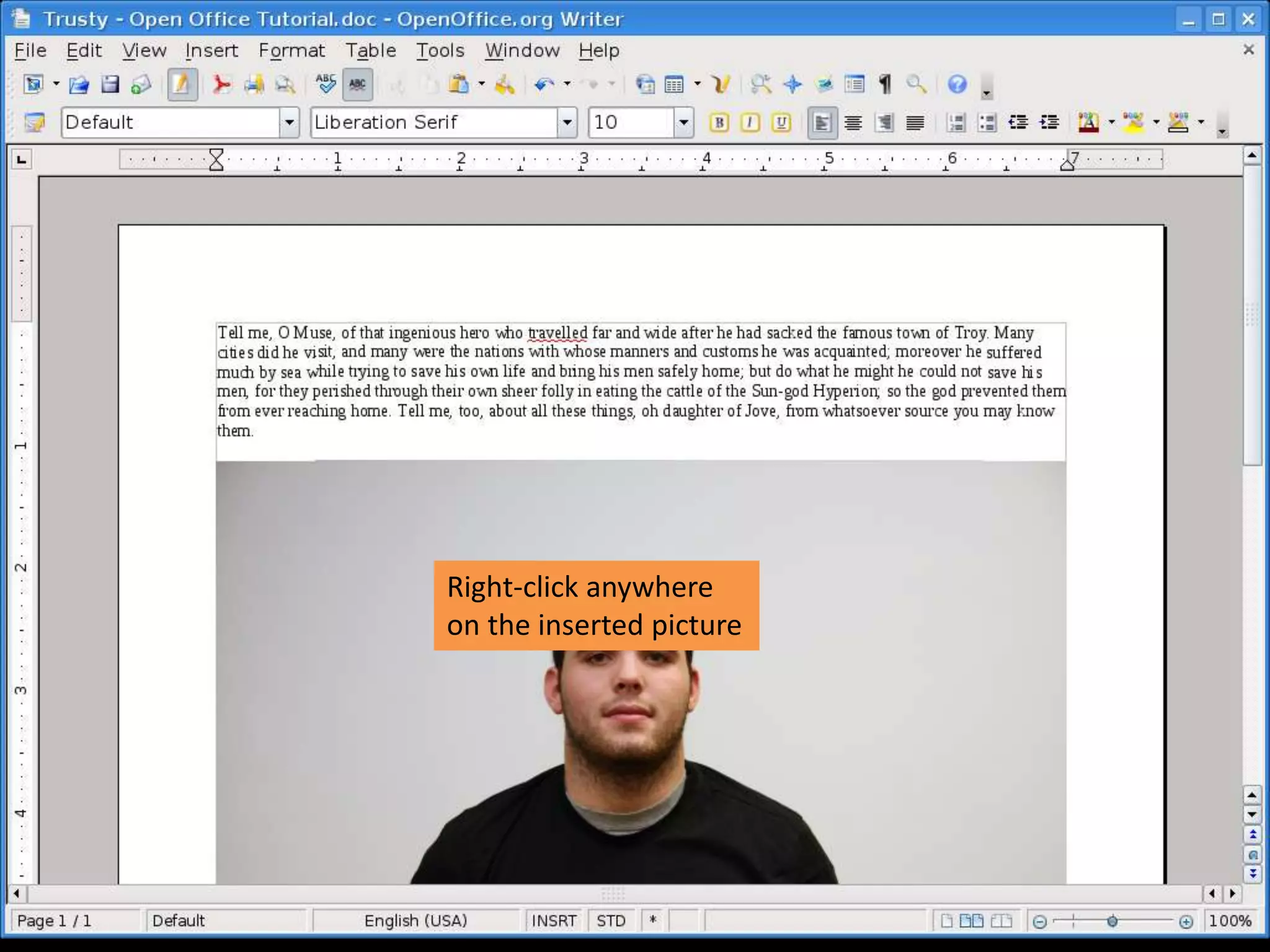Run Spelling and Grammar check icon
The image size is (1270, 952).
click(x=326, y=84)
